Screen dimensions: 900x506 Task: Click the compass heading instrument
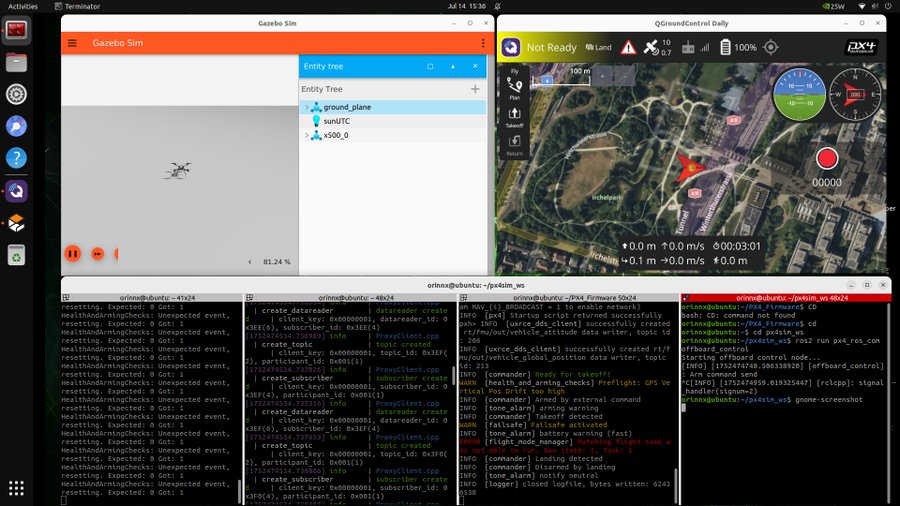point(855,95)
